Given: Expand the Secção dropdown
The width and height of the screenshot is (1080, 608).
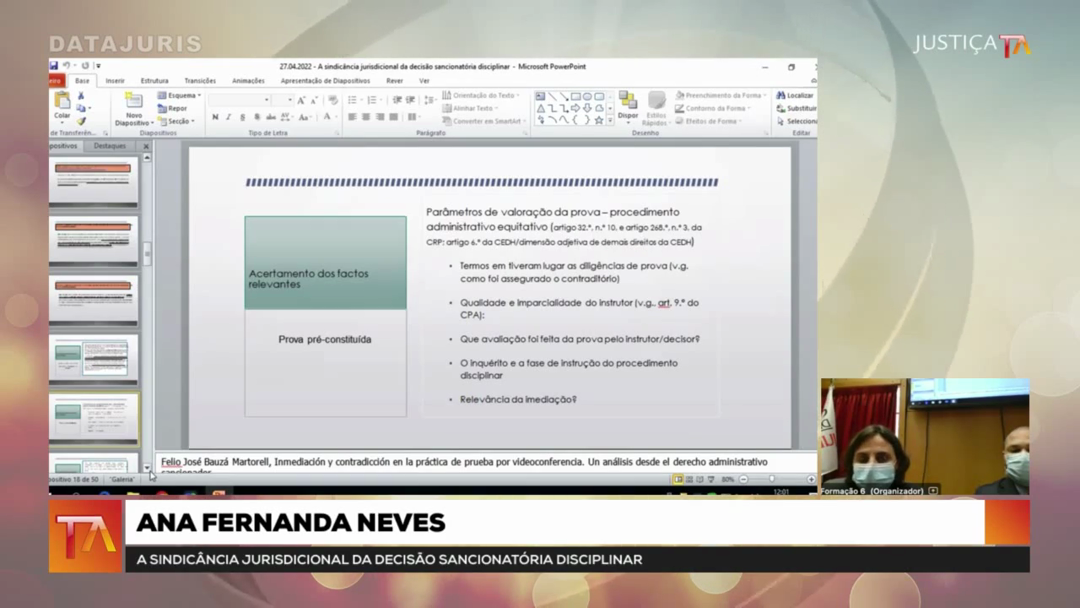Looking at the screenshot, I should [x=177, y=121].
